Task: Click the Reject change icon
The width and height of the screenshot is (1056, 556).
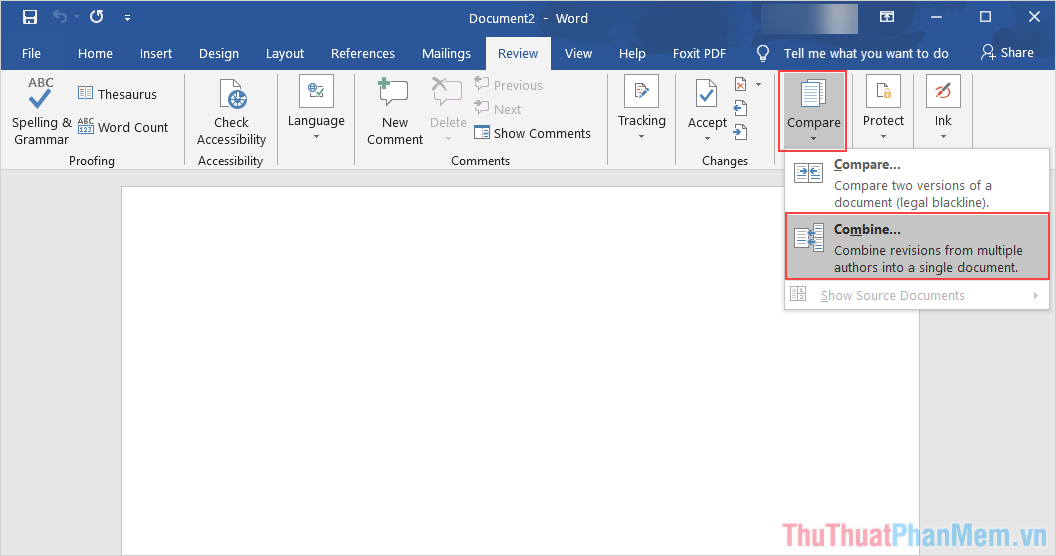Action: 741,85
